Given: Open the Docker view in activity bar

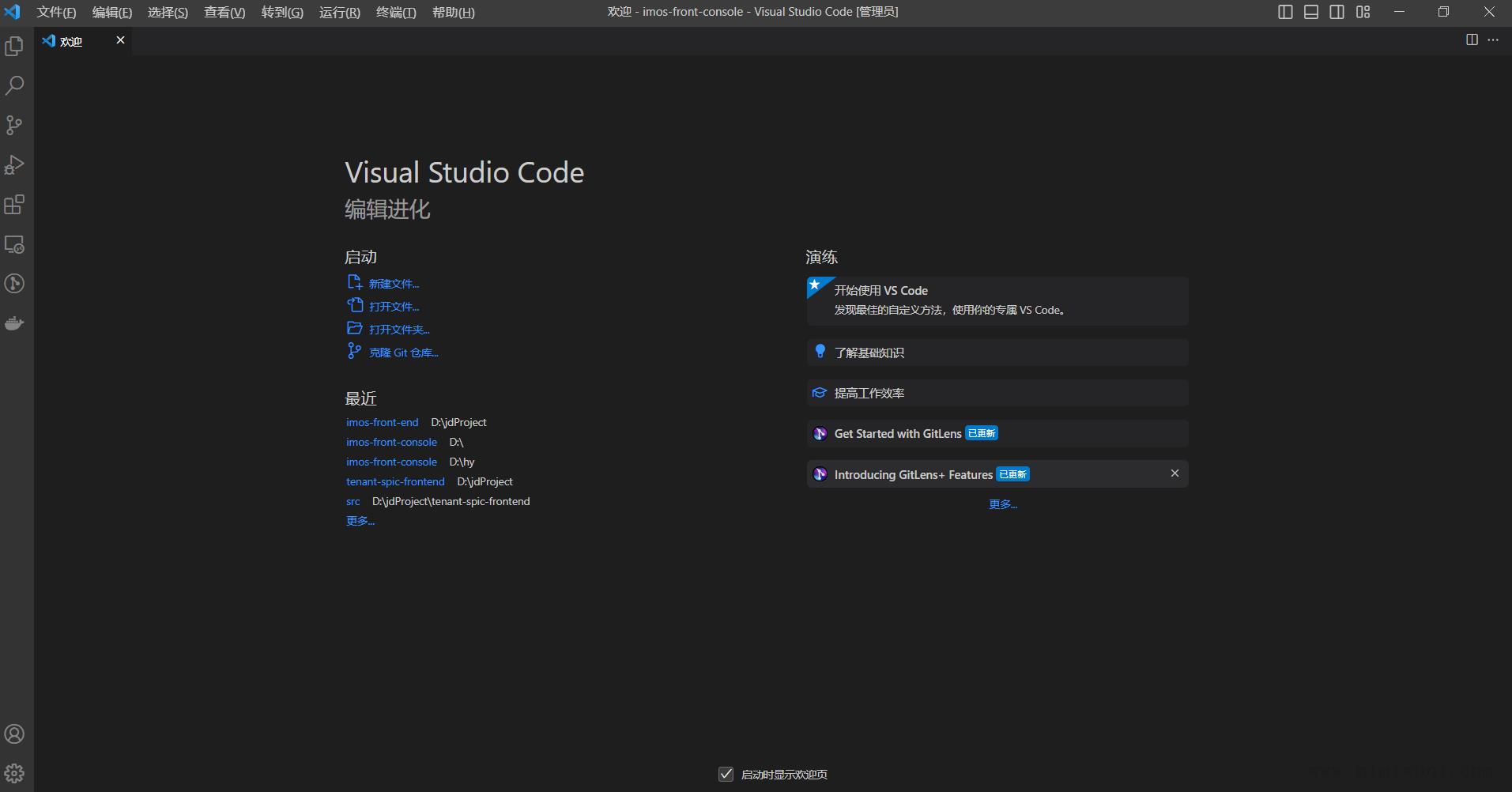Looking at the screenshot, I should click(14, 323).
